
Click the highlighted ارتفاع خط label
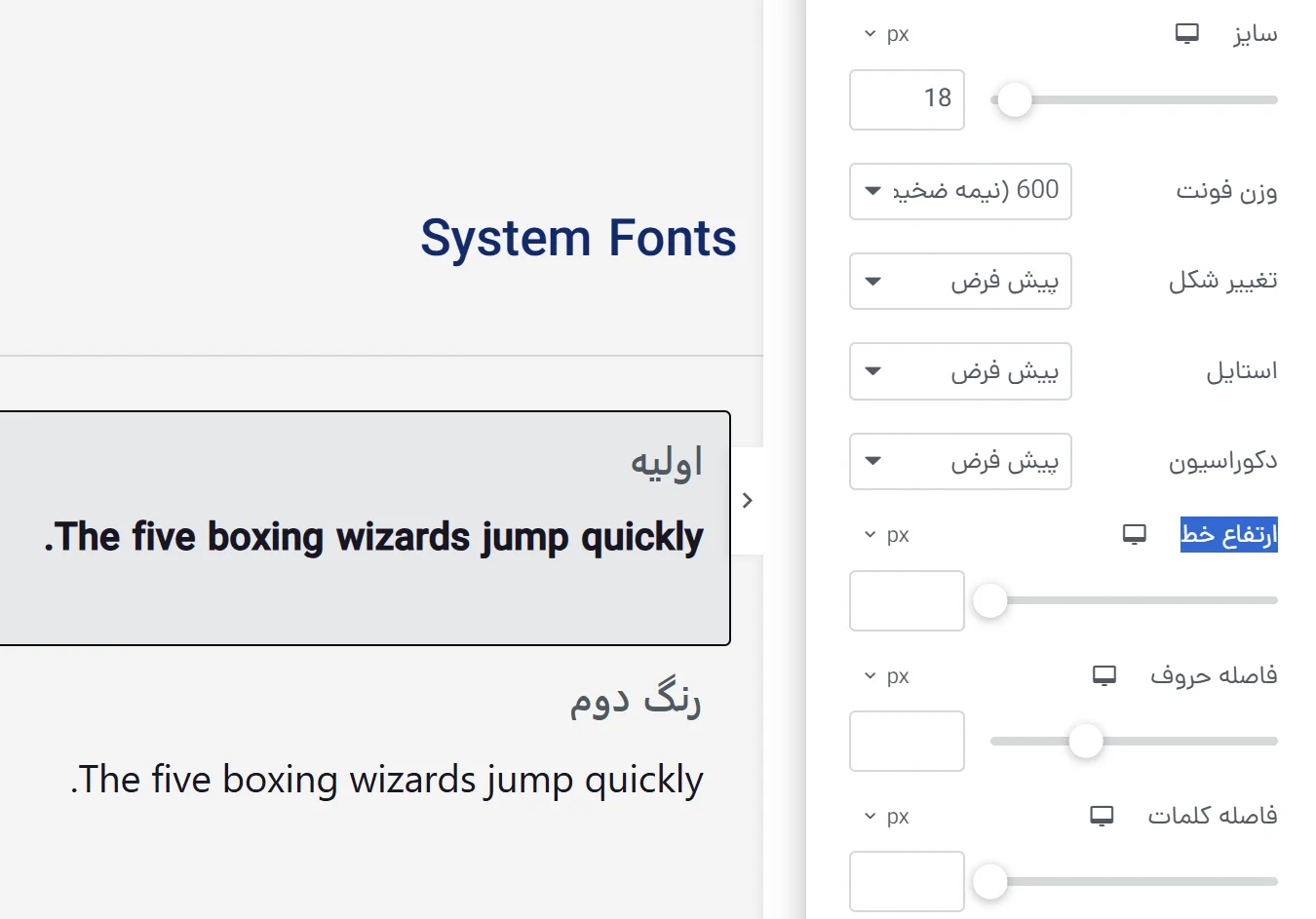1228,534
